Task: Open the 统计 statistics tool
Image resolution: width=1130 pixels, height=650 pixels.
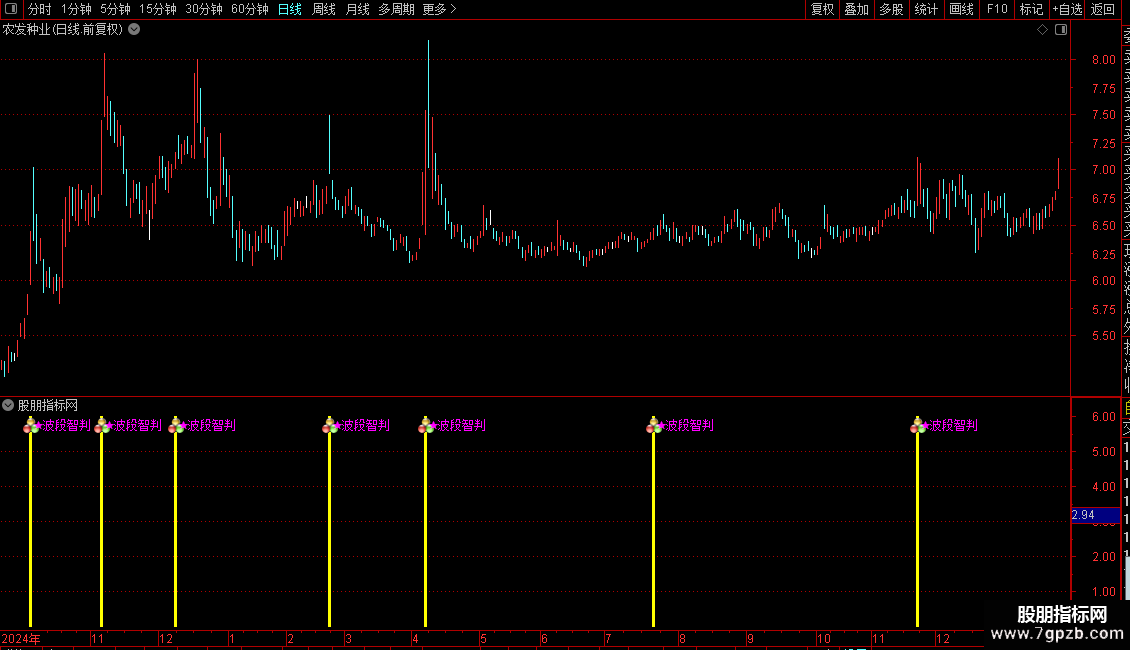Action: pyautogui.click(x=926, y=9)
